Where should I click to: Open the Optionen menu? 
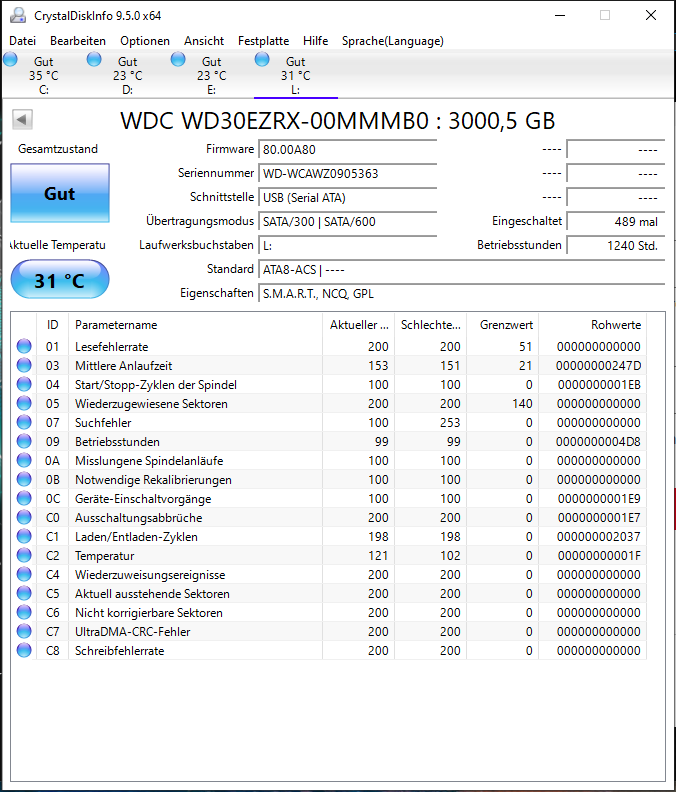(144, 41)
